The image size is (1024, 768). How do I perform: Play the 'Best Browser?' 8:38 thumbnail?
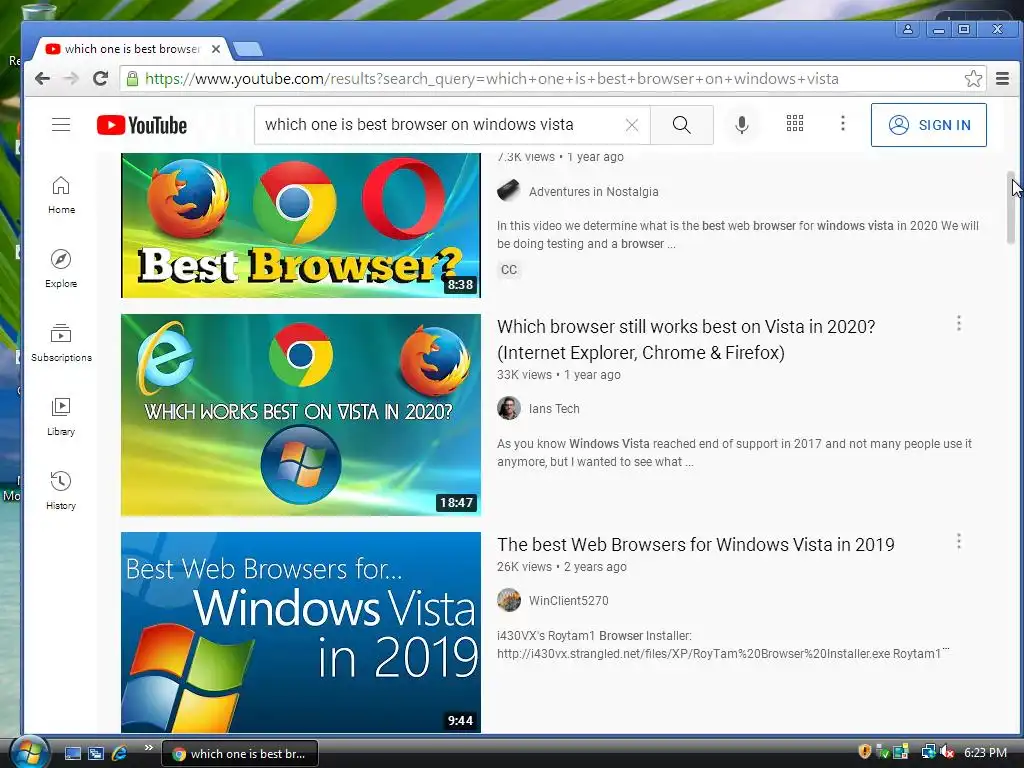pos(300,225)
